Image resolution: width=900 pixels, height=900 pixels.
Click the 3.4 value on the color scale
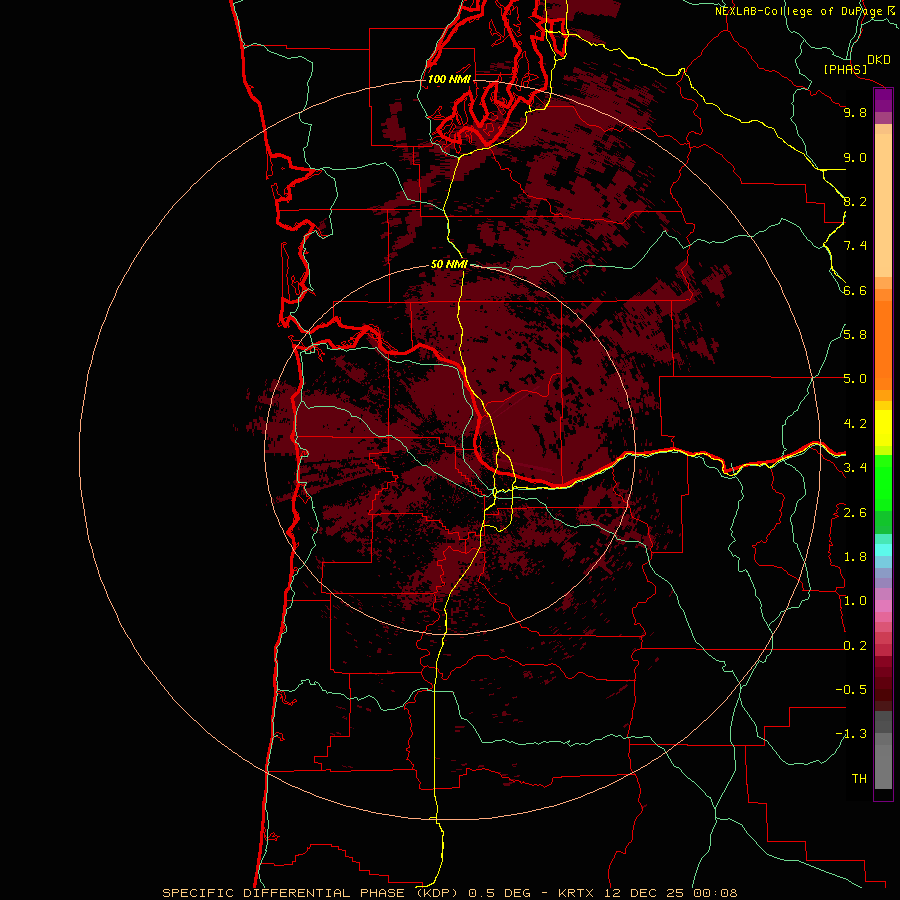855,468
